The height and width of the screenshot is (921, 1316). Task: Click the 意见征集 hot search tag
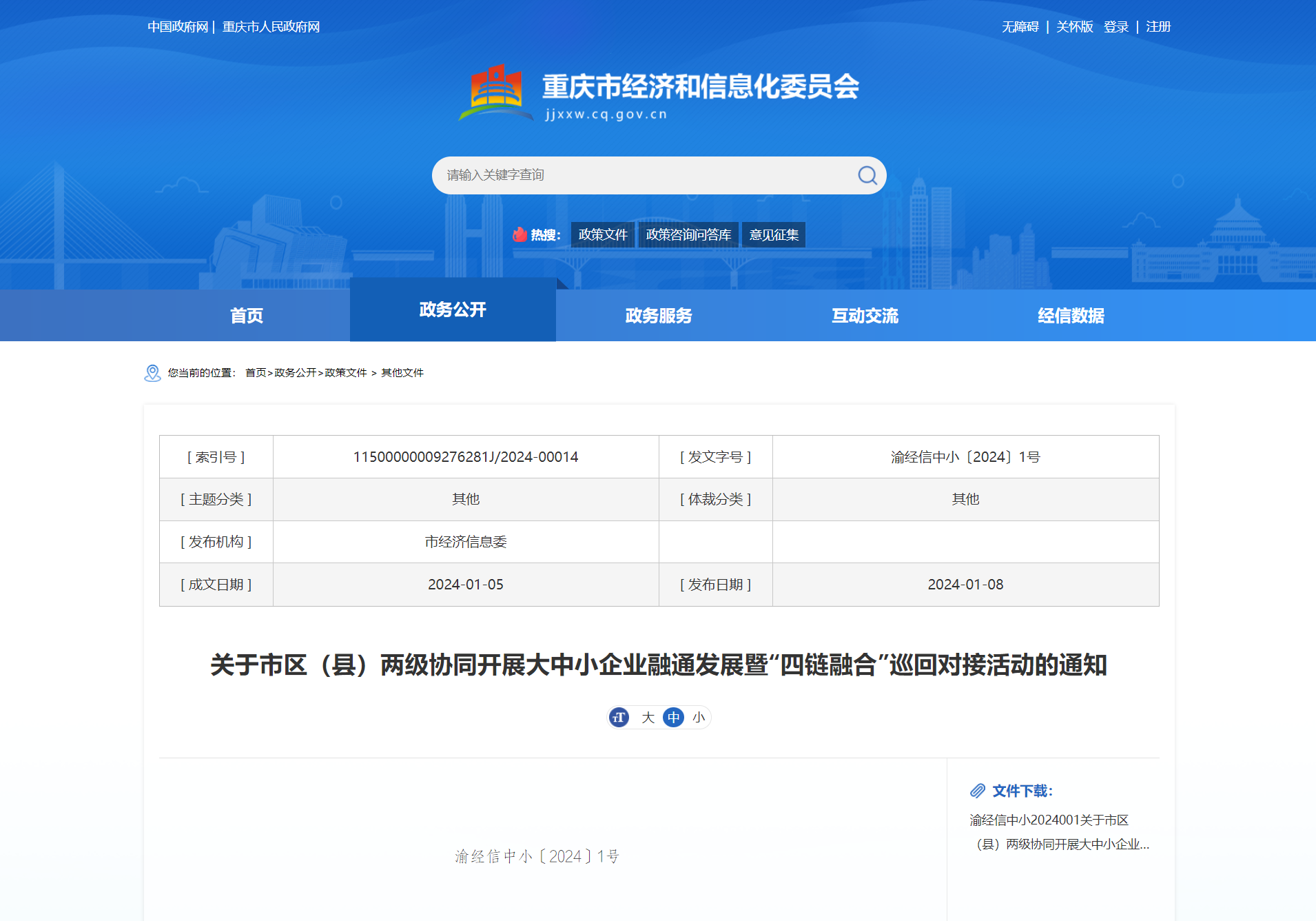[x=774, y=235]
